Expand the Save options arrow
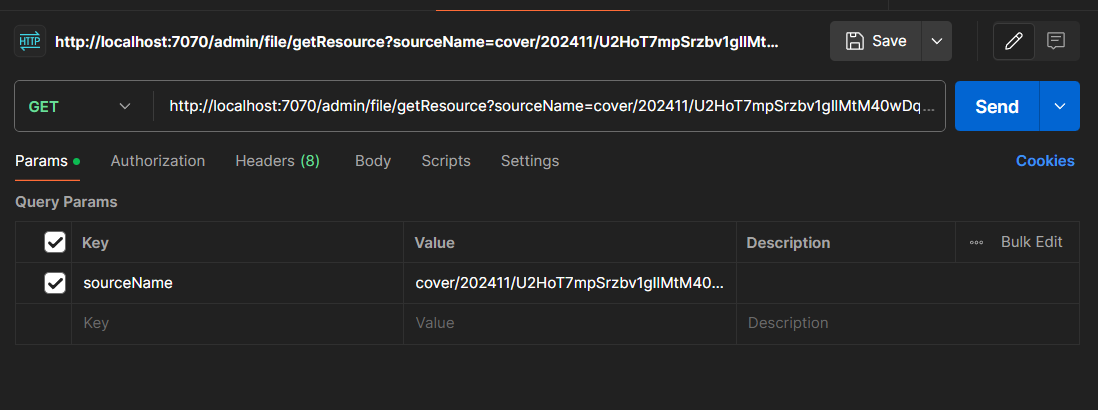This screenshot has width=1098, height=410. coord(937,41)
